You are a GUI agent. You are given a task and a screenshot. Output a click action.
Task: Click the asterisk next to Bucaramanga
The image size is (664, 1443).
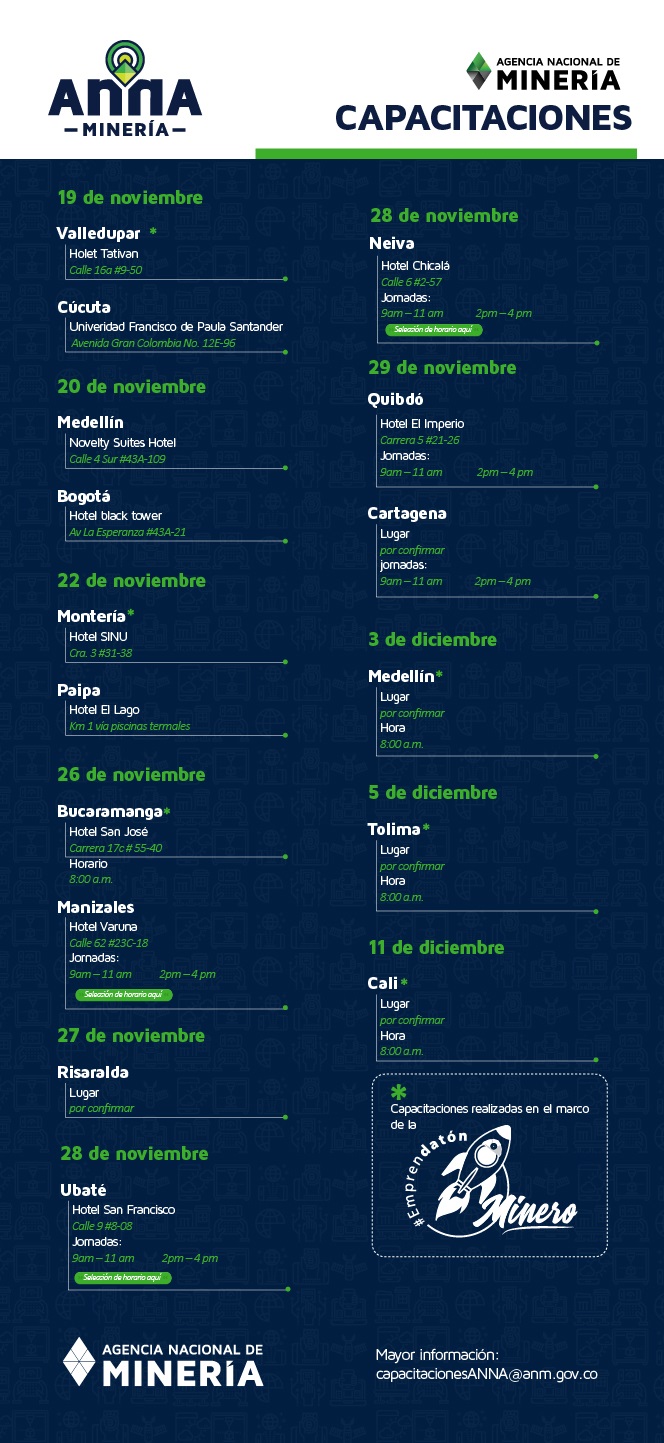[167, 812]
